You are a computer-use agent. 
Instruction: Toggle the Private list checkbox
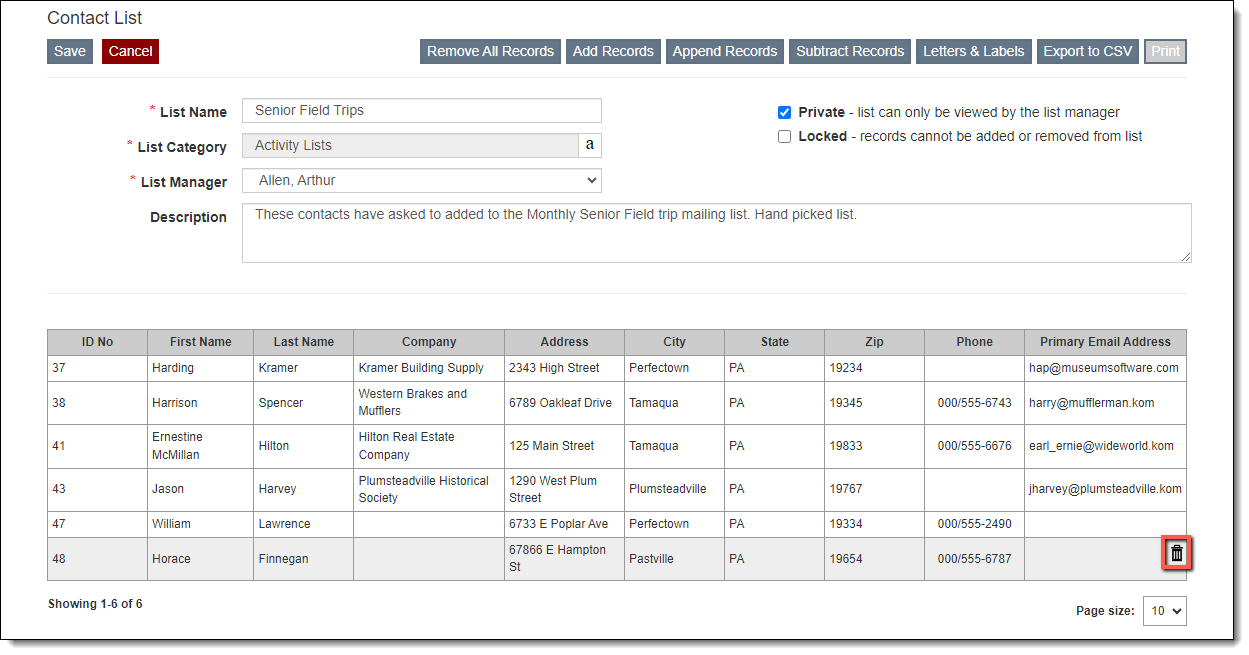785,113
